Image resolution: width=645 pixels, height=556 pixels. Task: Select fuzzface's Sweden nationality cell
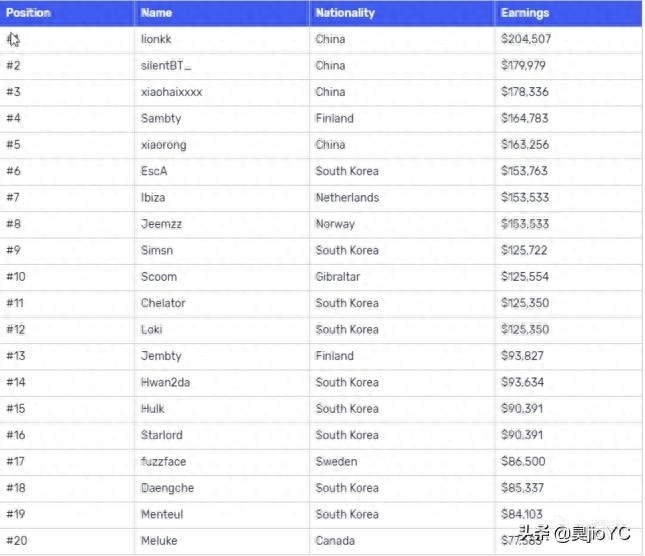(336, 461)
